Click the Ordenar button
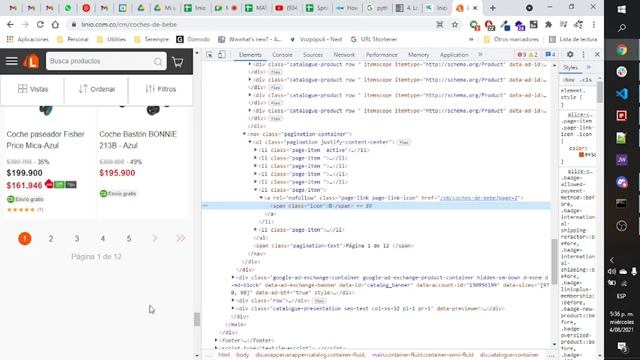This screenshot has width=640, height=360. (97, 89)
